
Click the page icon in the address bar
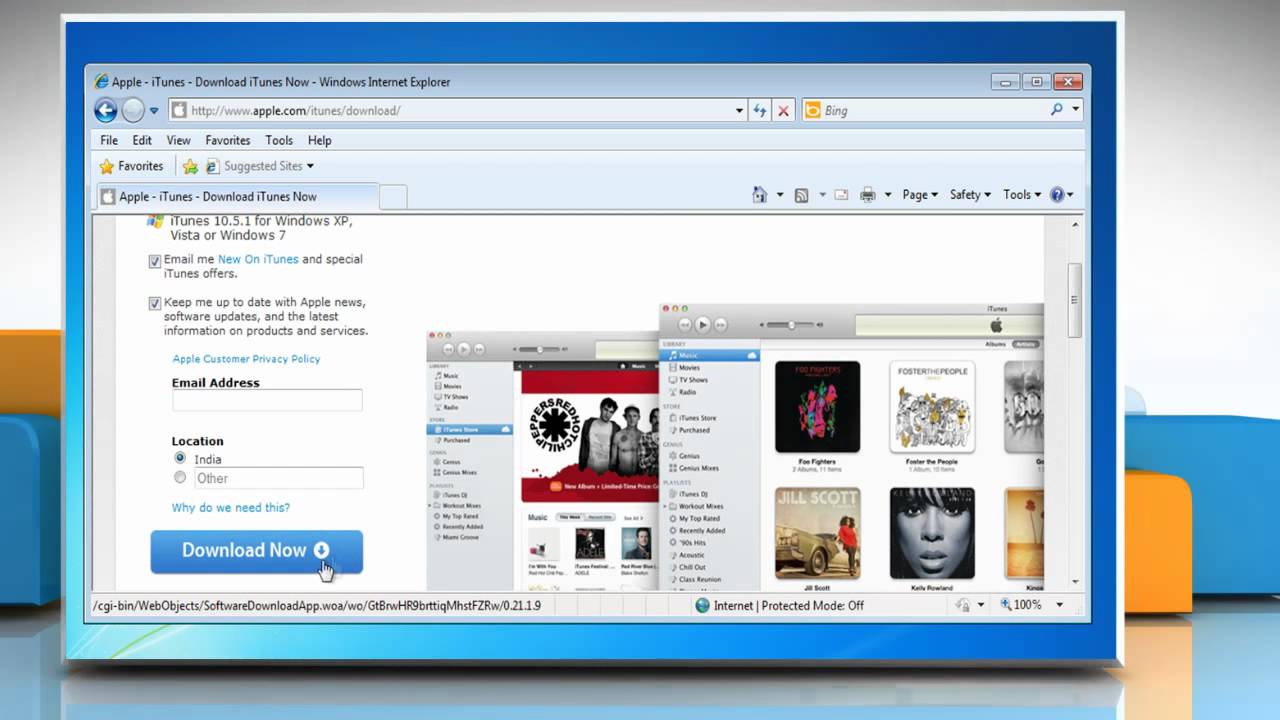click(x=179, y=111)
